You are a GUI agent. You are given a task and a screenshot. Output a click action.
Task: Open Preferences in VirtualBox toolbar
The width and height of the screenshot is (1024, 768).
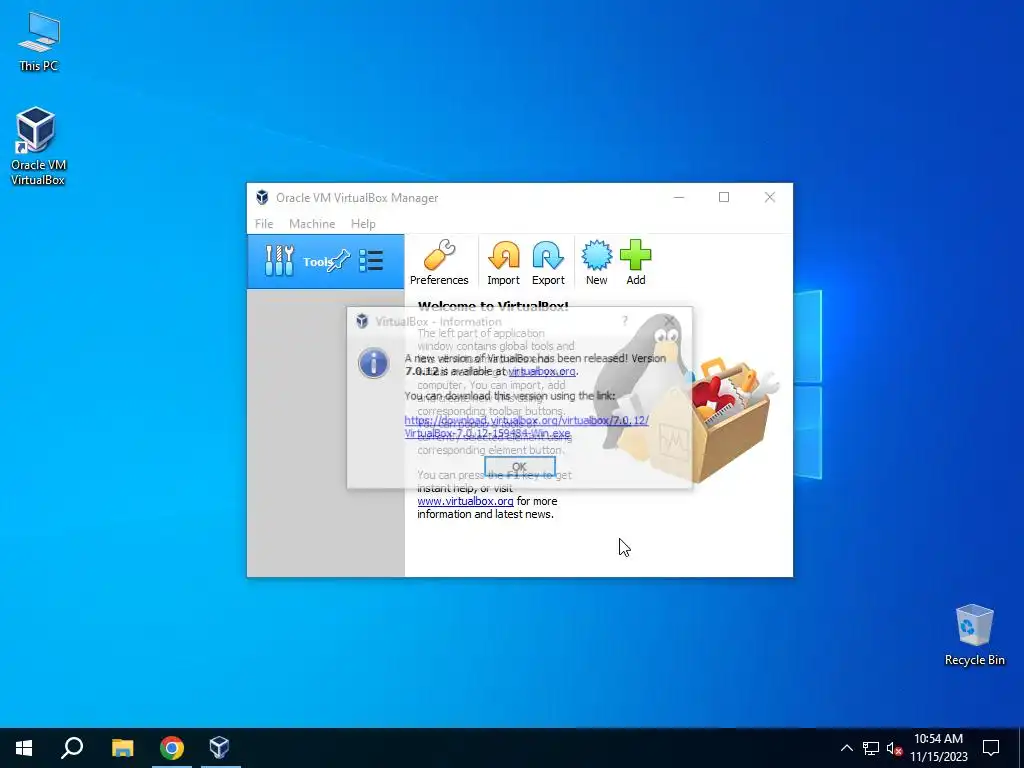click(439, 262)
